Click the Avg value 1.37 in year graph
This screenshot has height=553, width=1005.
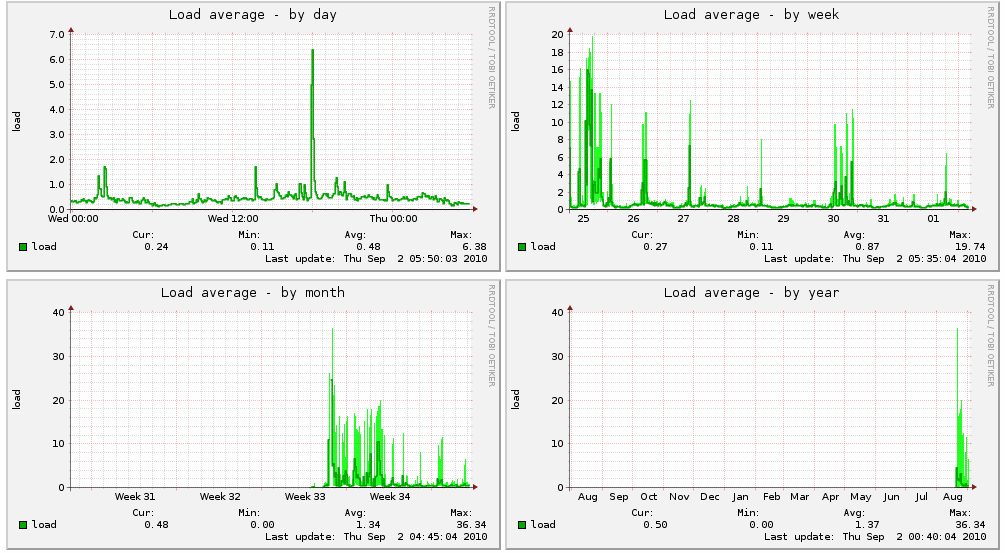[867, 525]
